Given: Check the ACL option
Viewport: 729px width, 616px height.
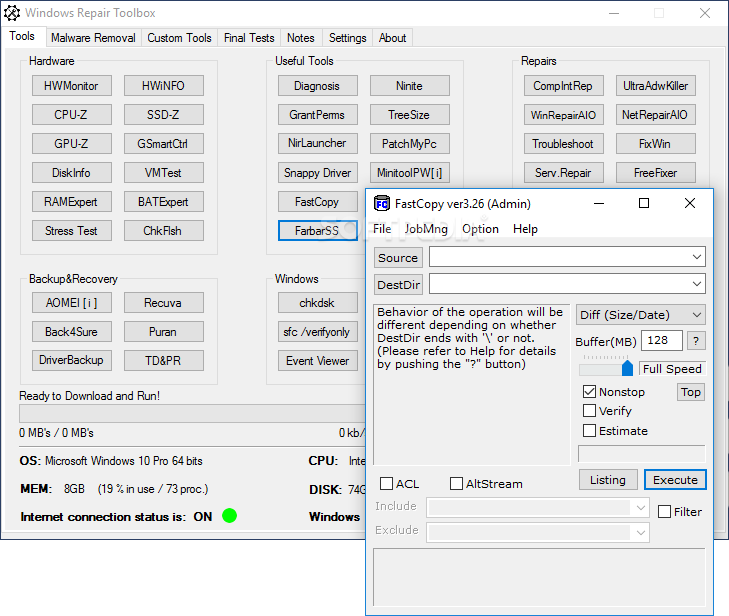Looking at the screenshot, I should pos(386,484).
